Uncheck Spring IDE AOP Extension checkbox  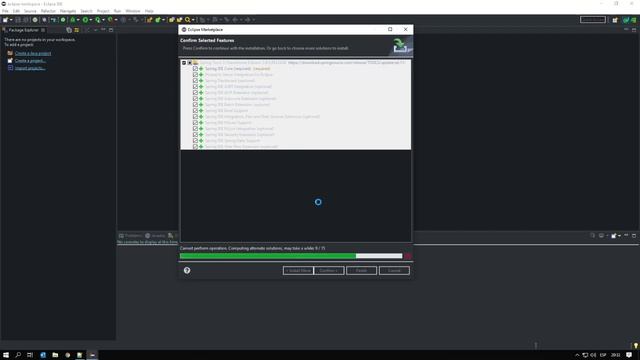(x=196, y=93)
